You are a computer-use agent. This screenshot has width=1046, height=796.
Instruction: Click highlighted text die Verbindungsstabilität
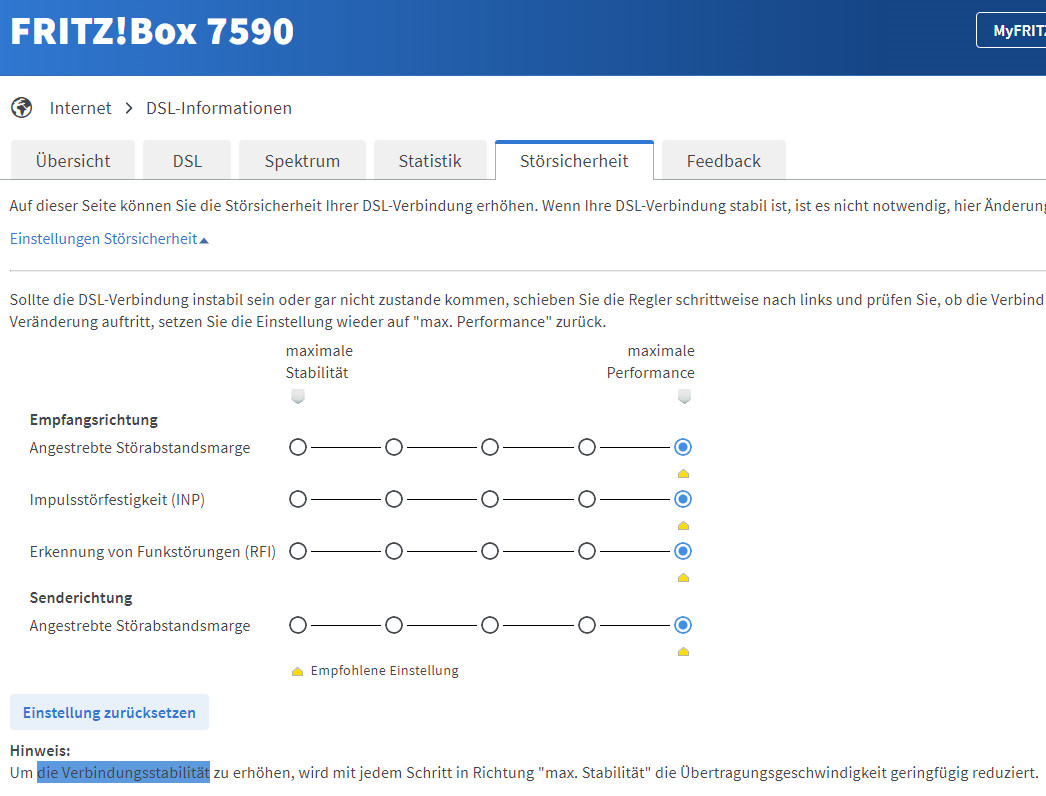point(123,773)
